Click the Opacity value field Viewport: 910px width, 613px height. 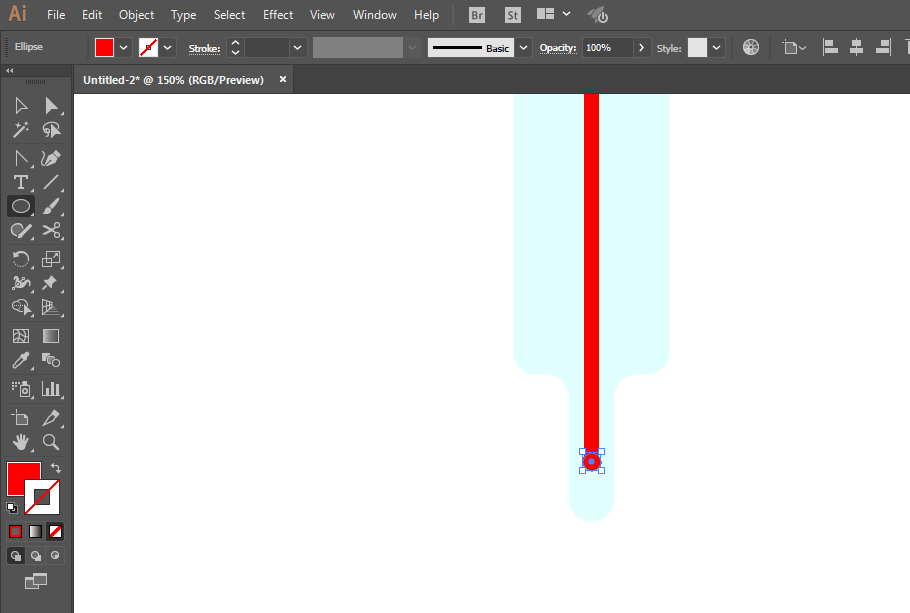608,48
